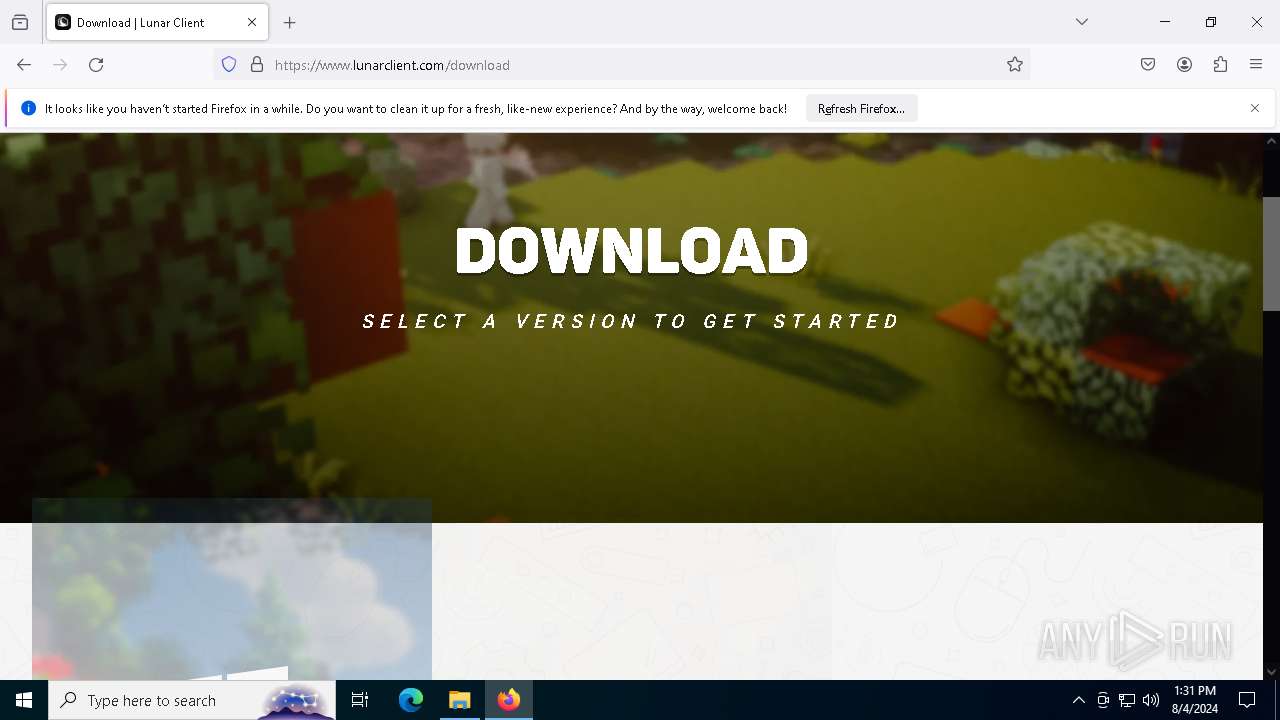Screen dimensions: 1280x720
Task: Open the volume tray icon
Action: coord(1151,700)
